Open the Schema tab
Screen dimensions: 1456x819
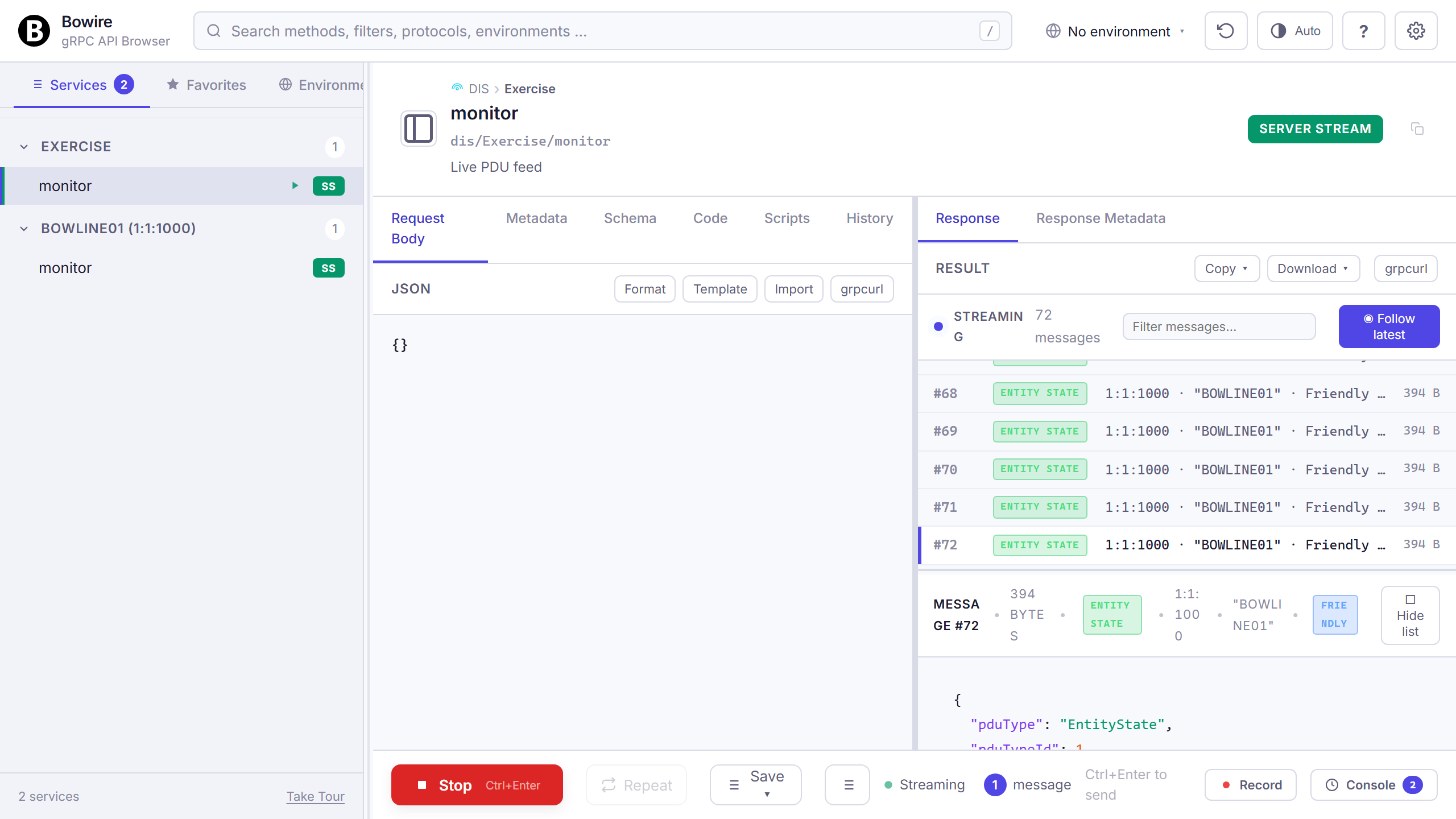[630, 218]
